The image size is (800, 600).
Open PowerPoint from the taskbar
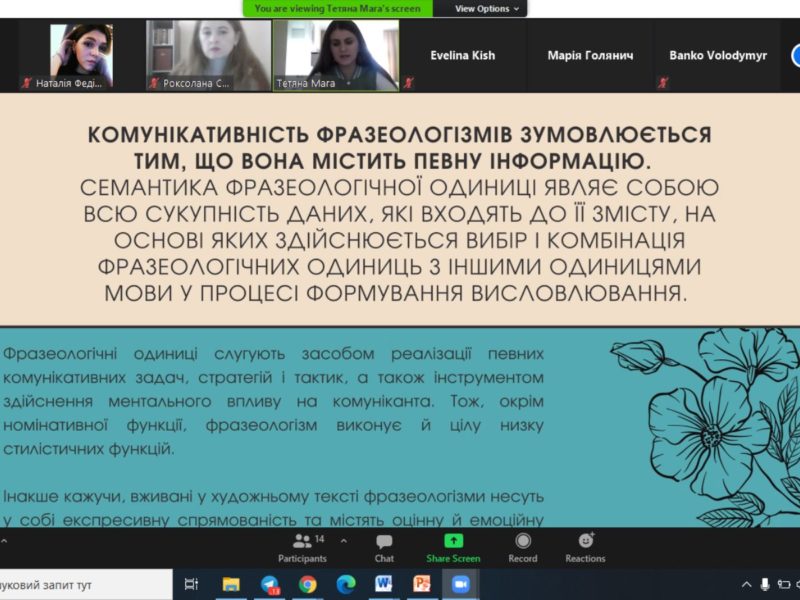pyautogui.click(x=423, y=585)
